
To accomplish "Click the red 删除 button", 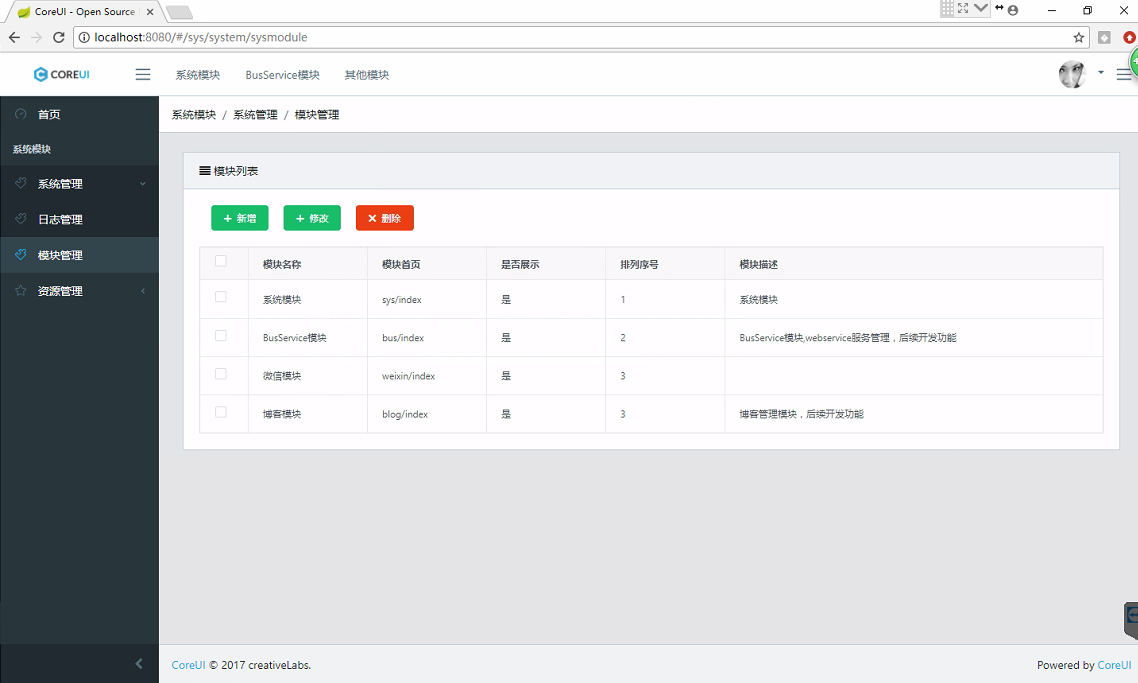I will [384, 218].
